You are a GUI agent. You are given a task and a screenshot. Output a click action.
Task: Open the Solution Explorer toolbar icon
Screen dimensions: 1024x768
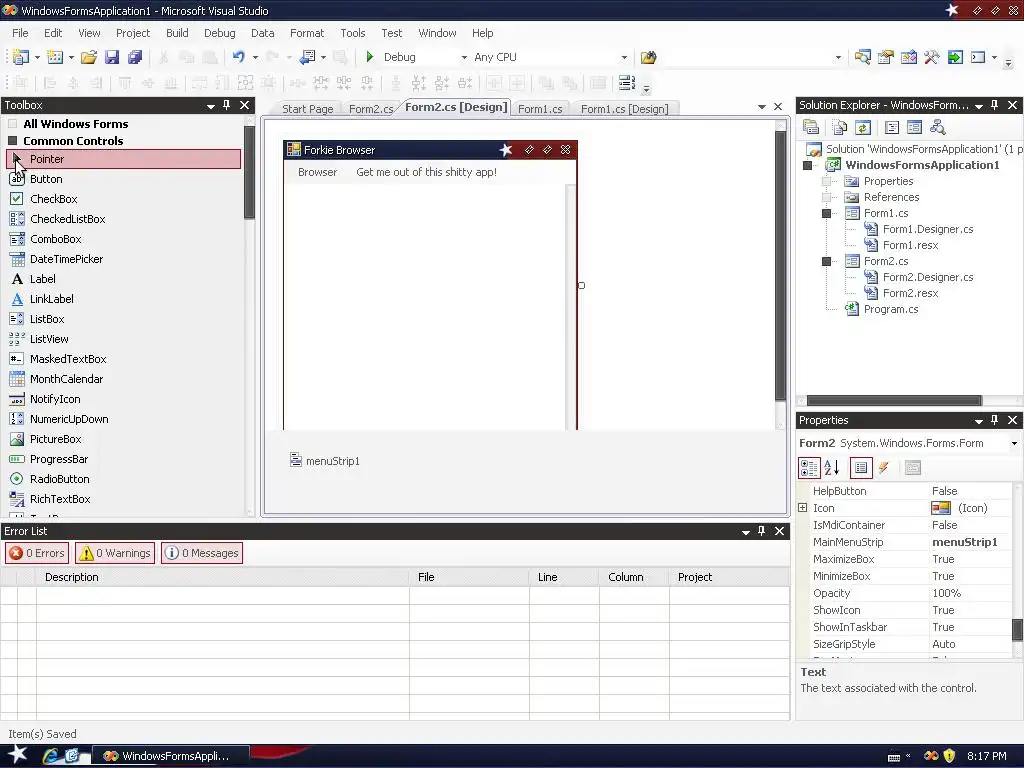point(862,57)
